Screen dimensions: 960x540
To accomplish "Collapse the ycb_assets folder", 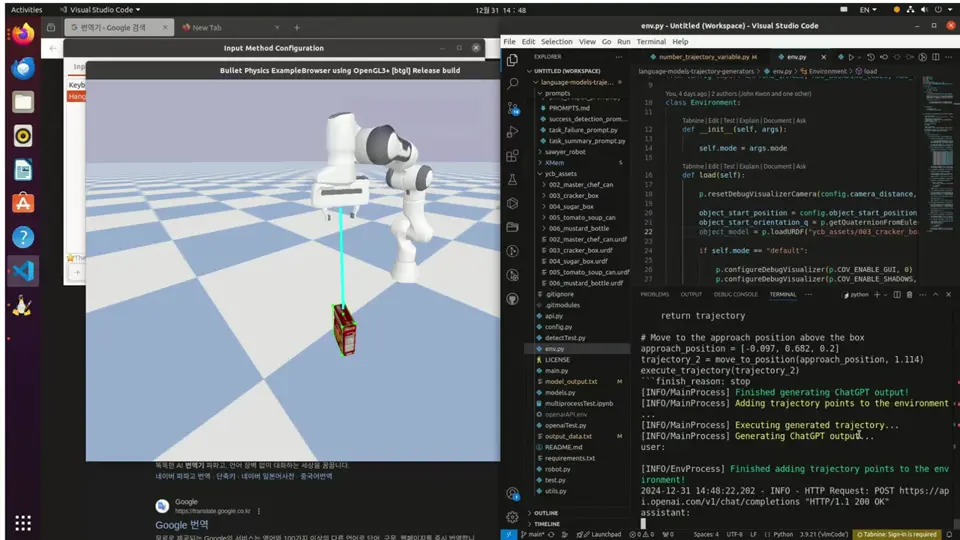I will tap(560, 174).
